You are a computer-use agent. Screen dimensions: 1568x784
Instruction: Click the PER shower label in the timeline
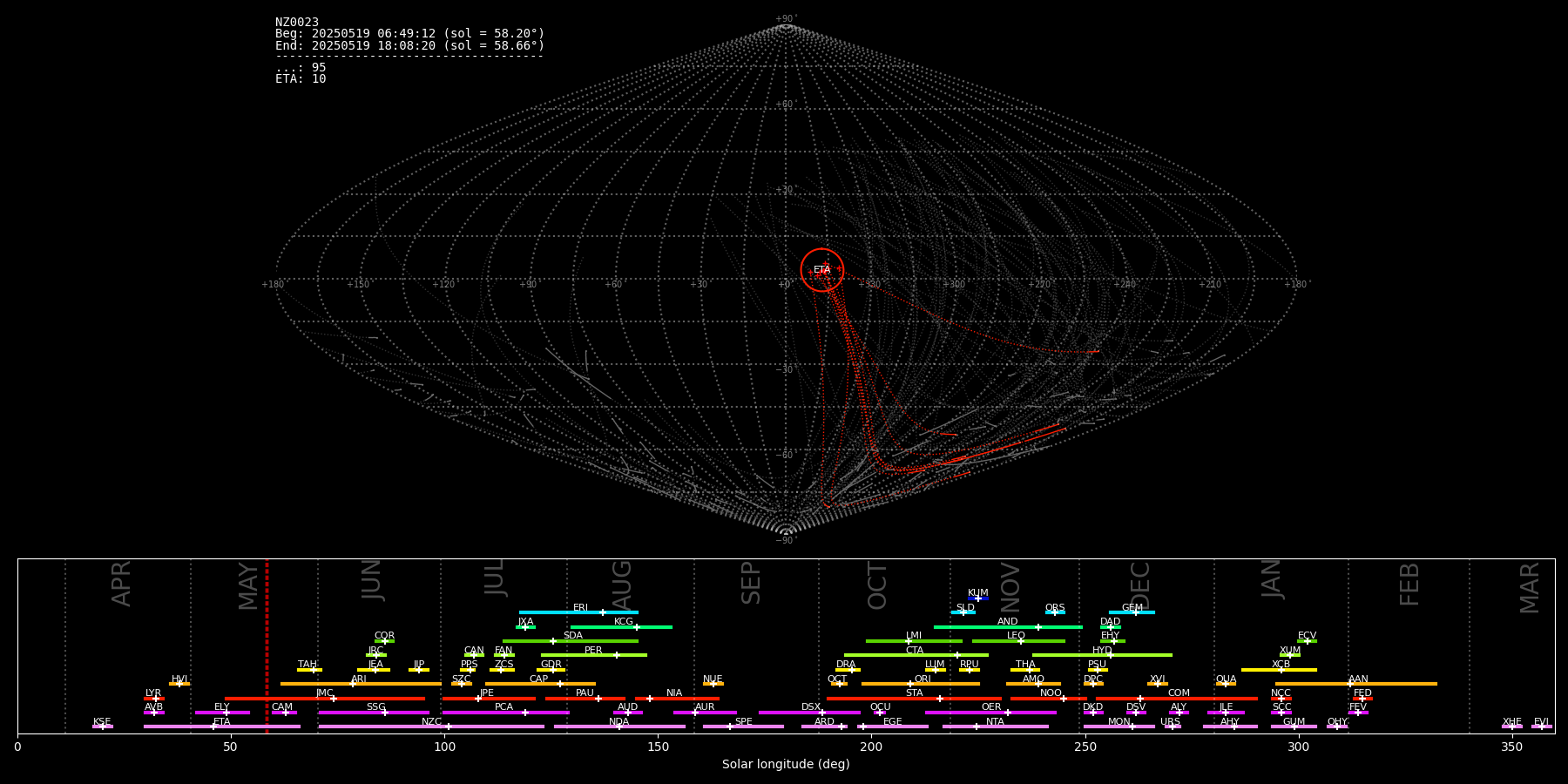tap(593, 650)
